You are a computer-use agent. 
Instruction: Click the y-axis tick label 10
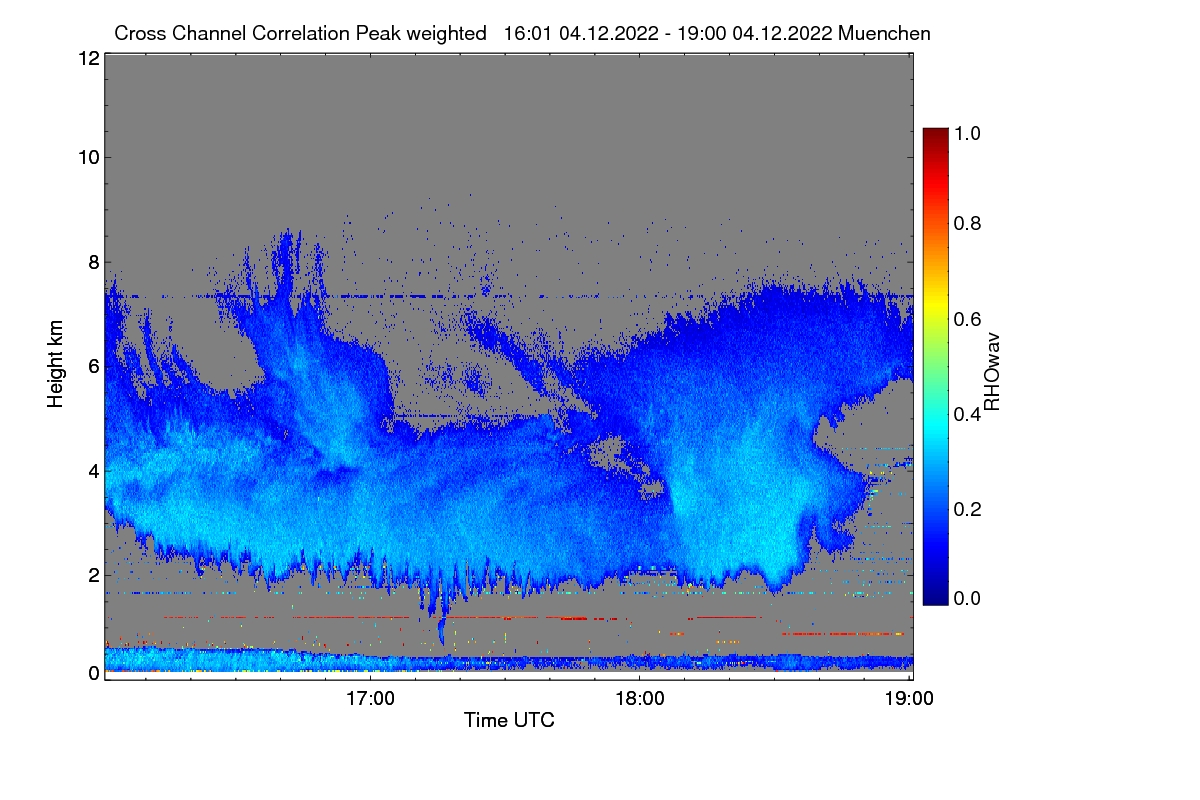click(87, 157)
